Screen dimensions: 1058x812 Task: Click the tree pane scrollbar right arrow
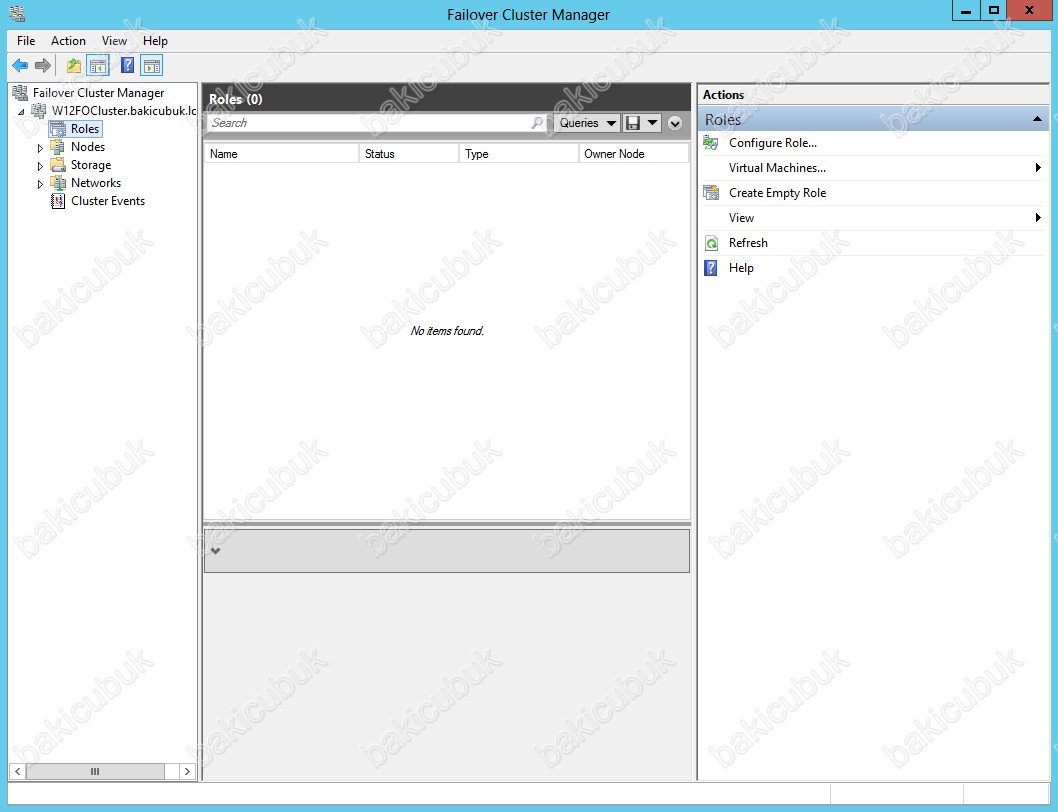click(187, 772)
